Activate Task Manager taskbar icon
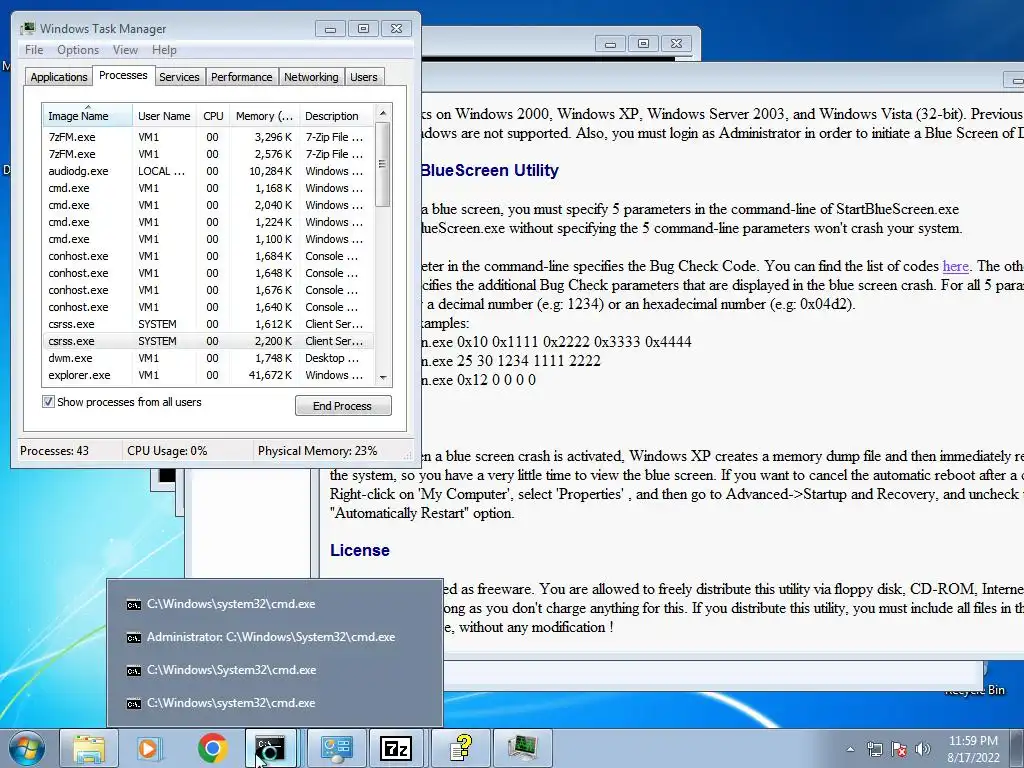The width and height of the screenshot is (1024, 768). [523, 748]
